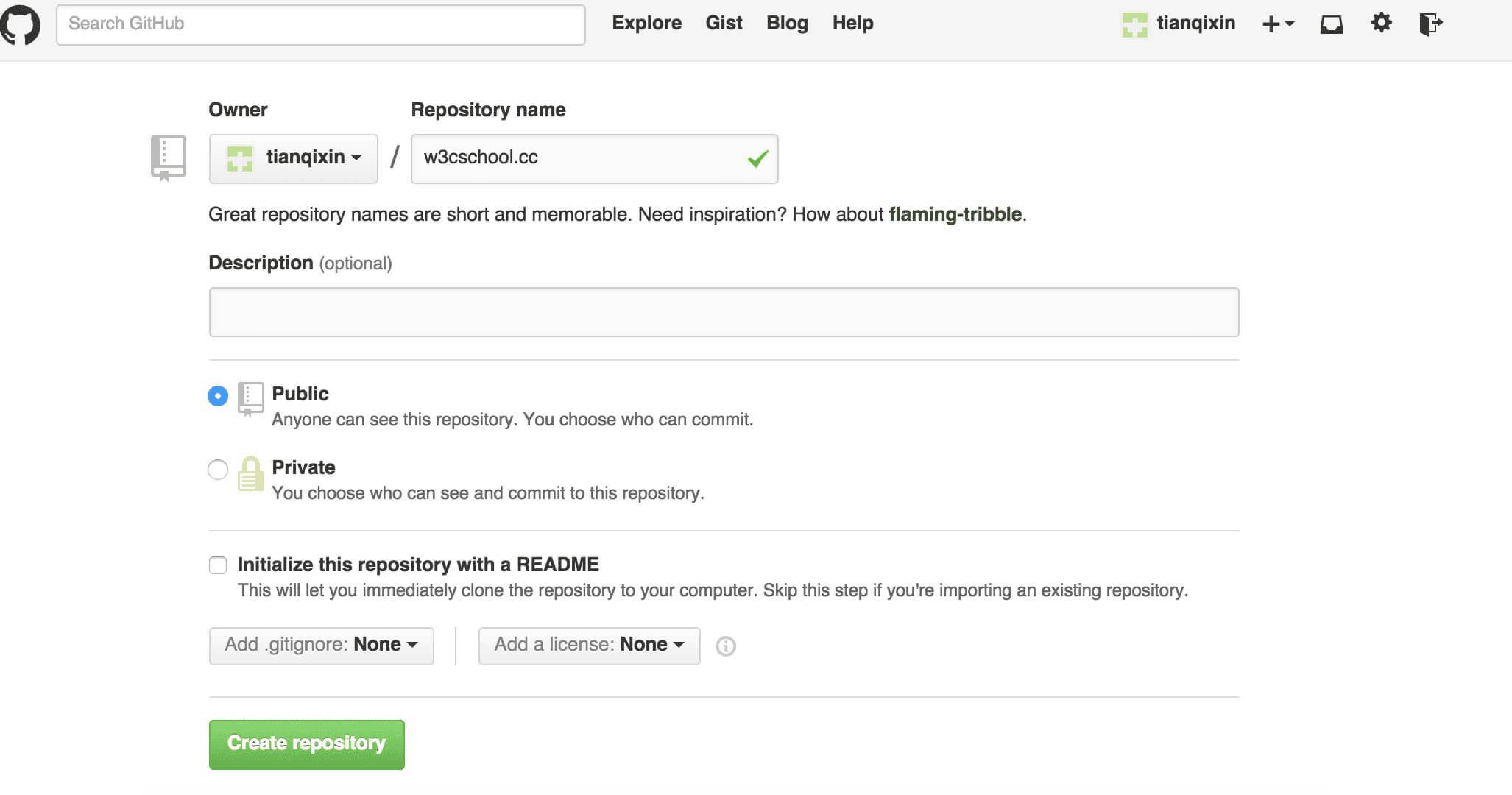The height and width of the screenshot is (795, 1512).
Task: Open Gist from top navigation
Action: pyautogui.click(x=724, y=23)
